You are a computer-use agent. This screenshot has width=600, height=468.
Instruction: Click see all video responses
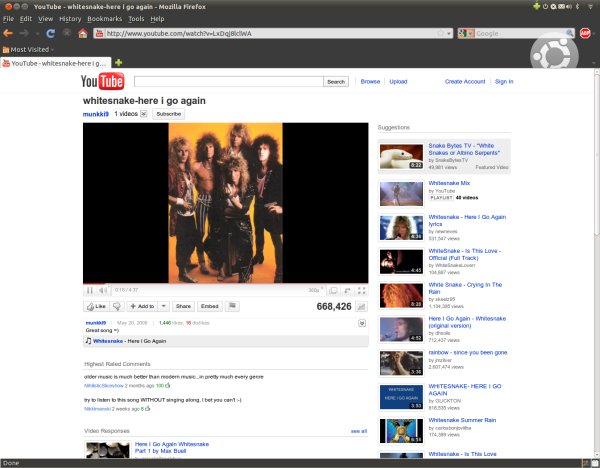pos(359,431)
